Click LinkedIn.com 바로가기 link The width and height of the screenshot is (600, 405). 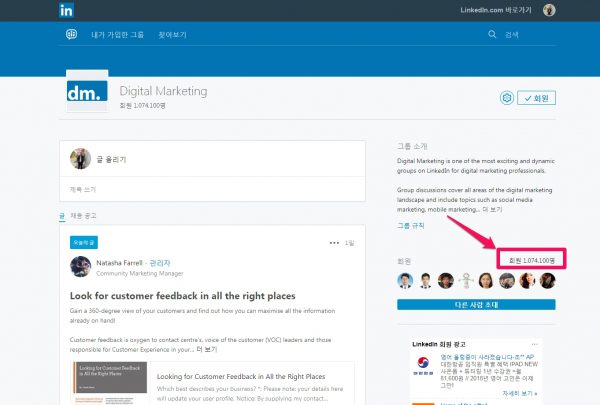pos(494,10)
